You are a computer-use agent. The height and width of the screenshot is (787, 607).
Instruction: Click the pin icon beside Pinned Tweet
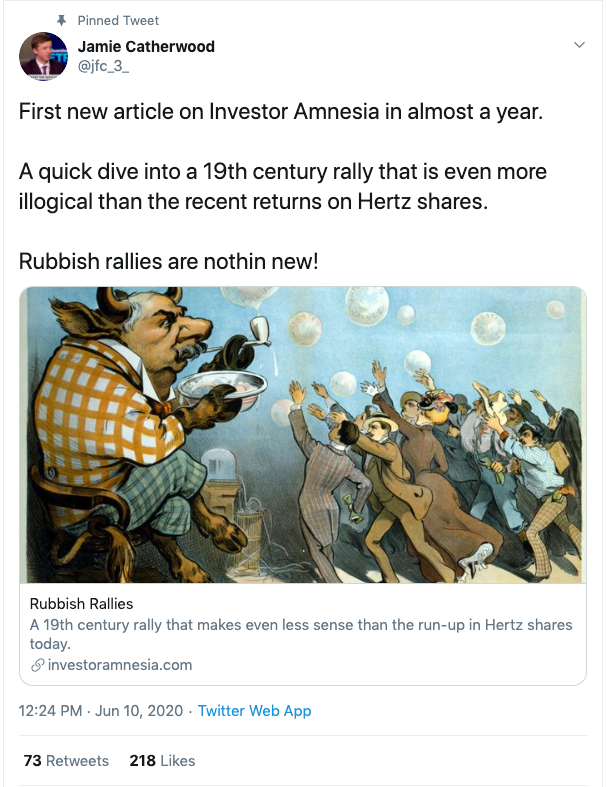62,21
